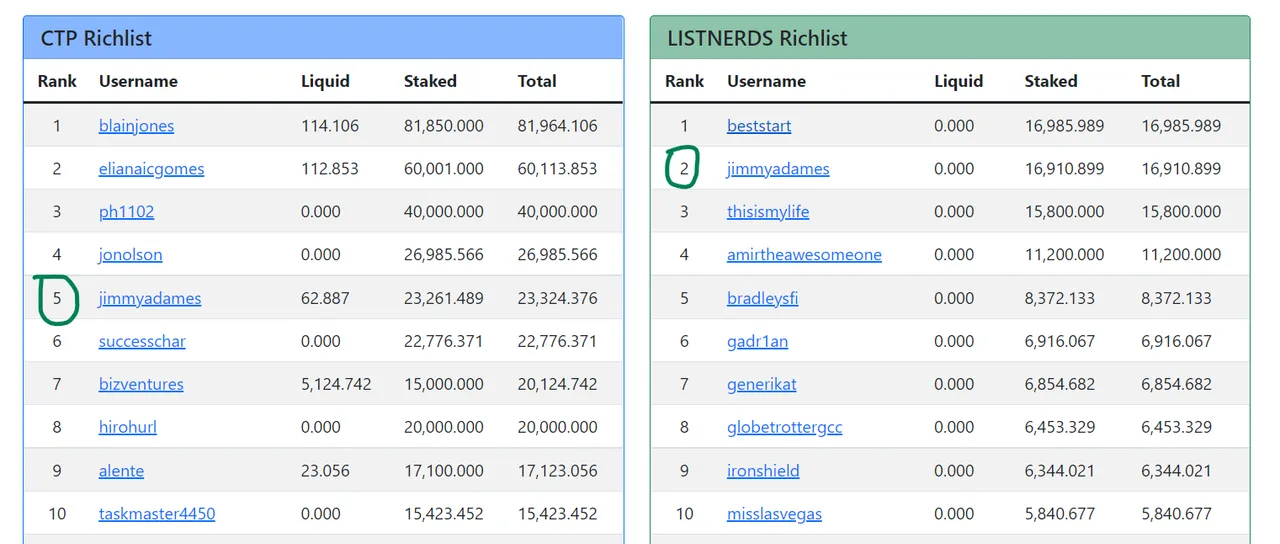Click taskmaster4450 username link
Screen dimensions: 1280x544
[x=157, y=514]
